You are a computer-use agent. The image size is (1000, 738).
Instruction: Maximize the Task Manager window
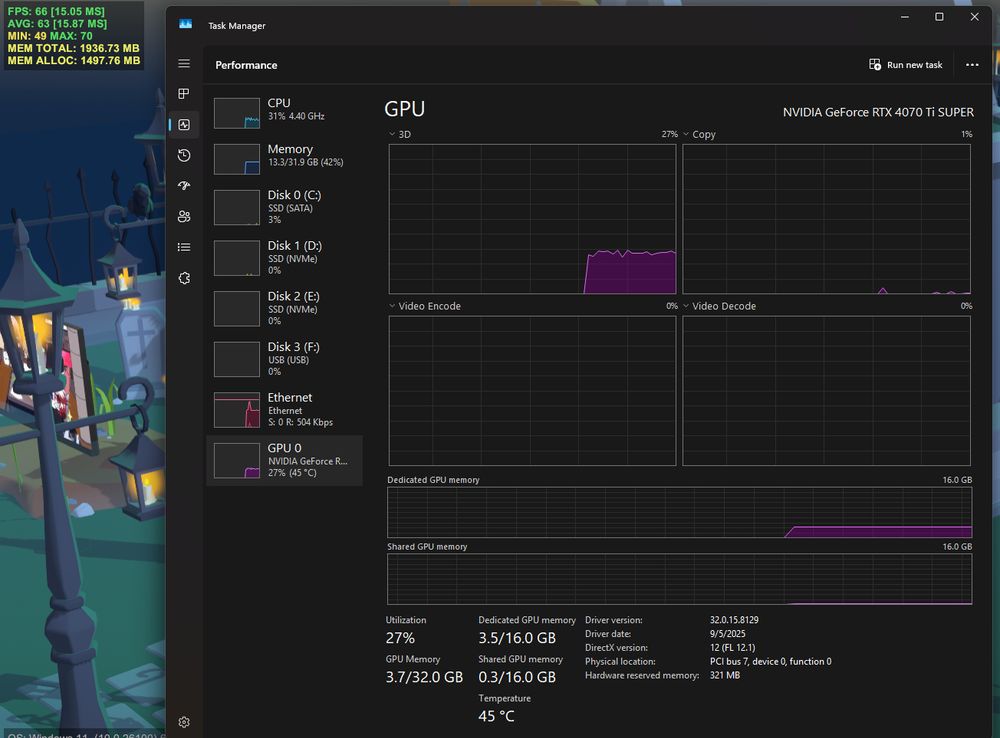tap(939, 17)
